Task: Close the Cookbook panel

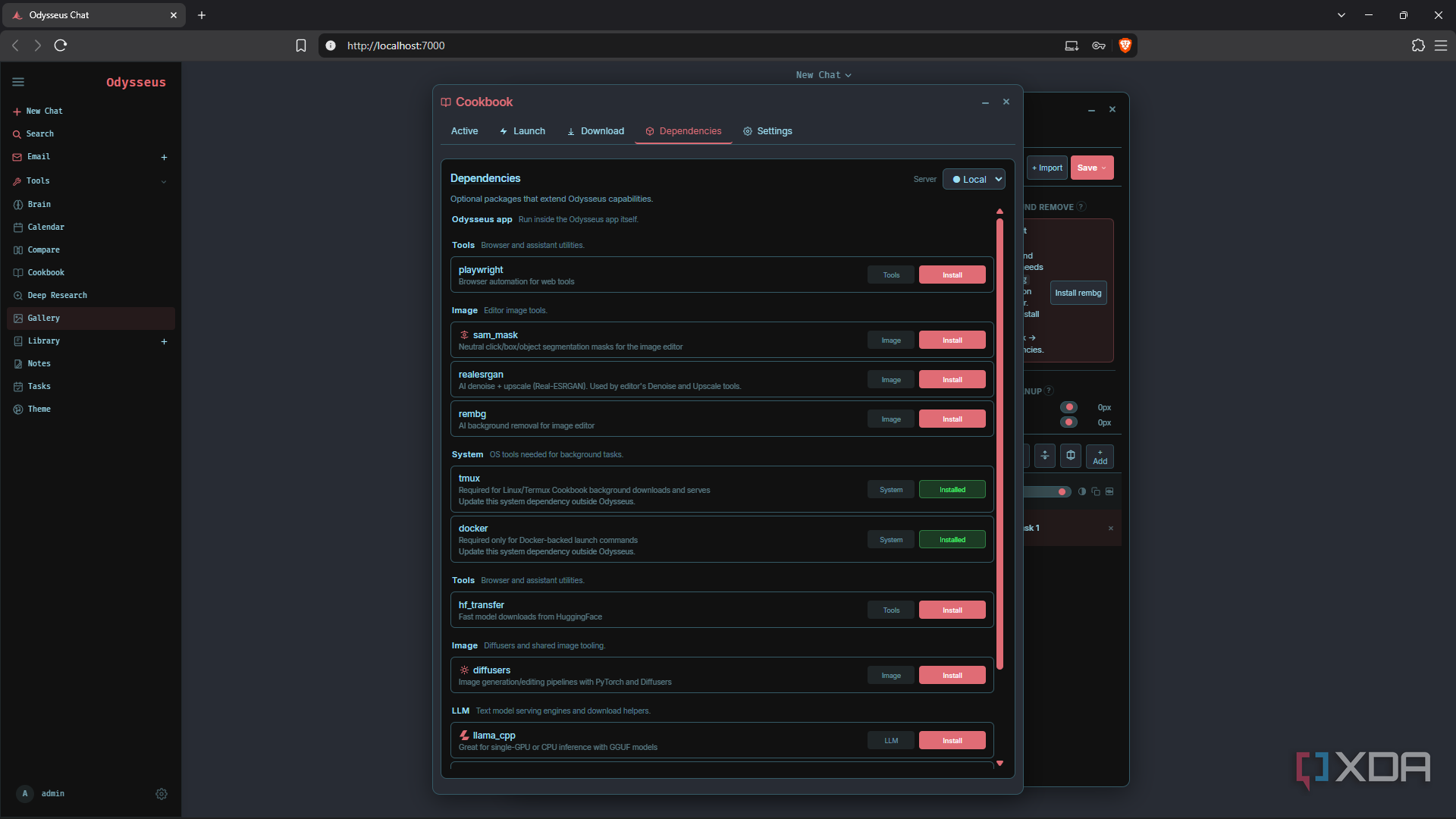Action: (1006, 102)
